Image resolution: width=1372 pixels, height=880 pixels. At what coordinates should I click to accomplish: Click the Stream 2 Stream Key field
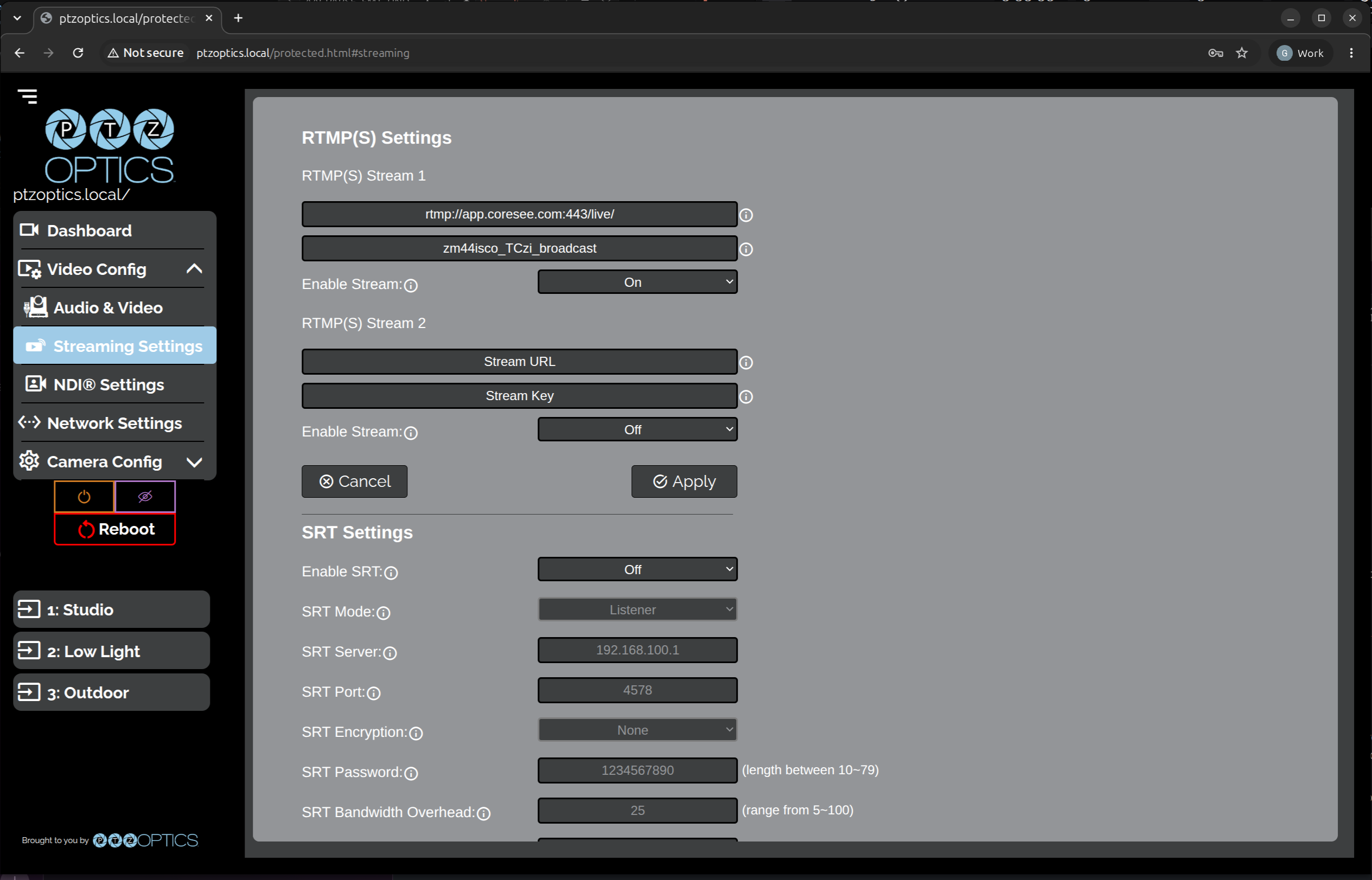tap(519, 395)
